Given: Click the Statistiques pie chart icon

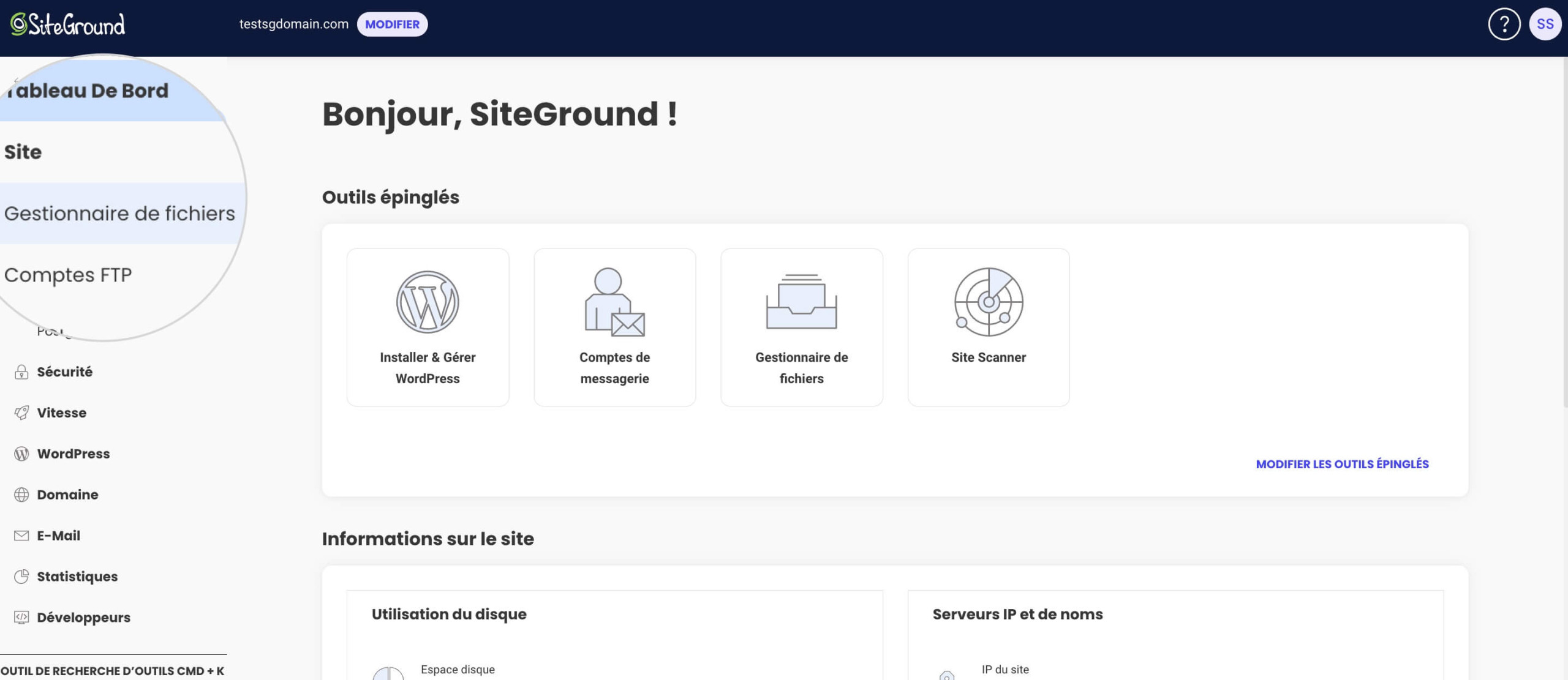Looking at the screenshot, I should (21, 577).
